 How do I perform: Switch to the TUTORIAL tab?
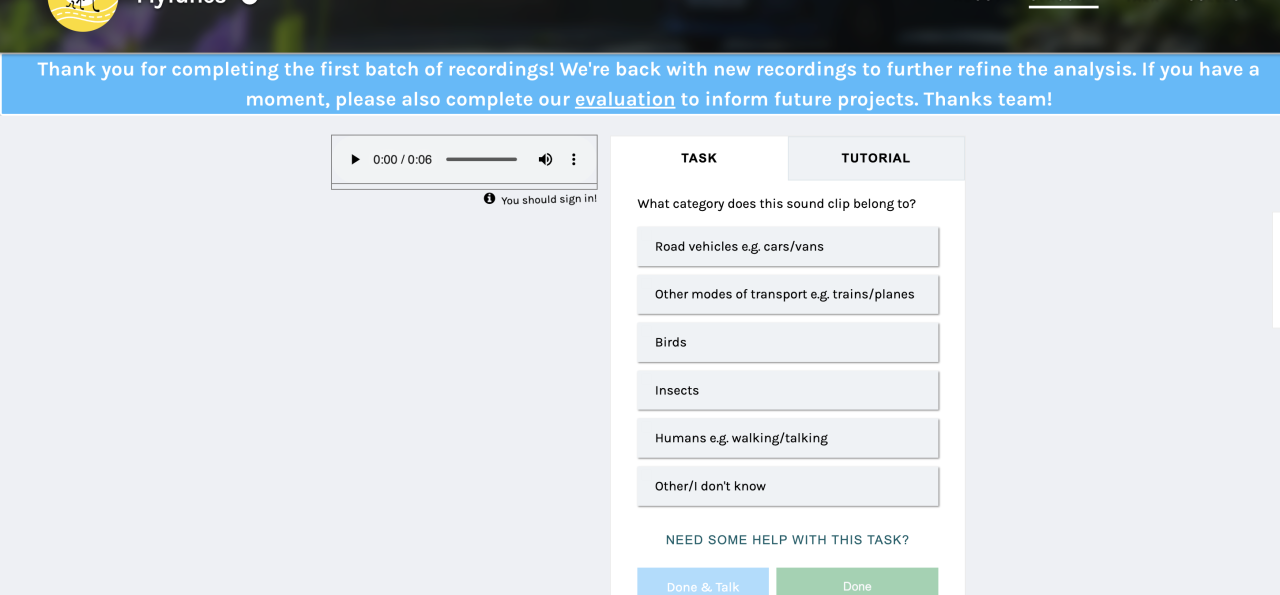(x=876, y=158)
